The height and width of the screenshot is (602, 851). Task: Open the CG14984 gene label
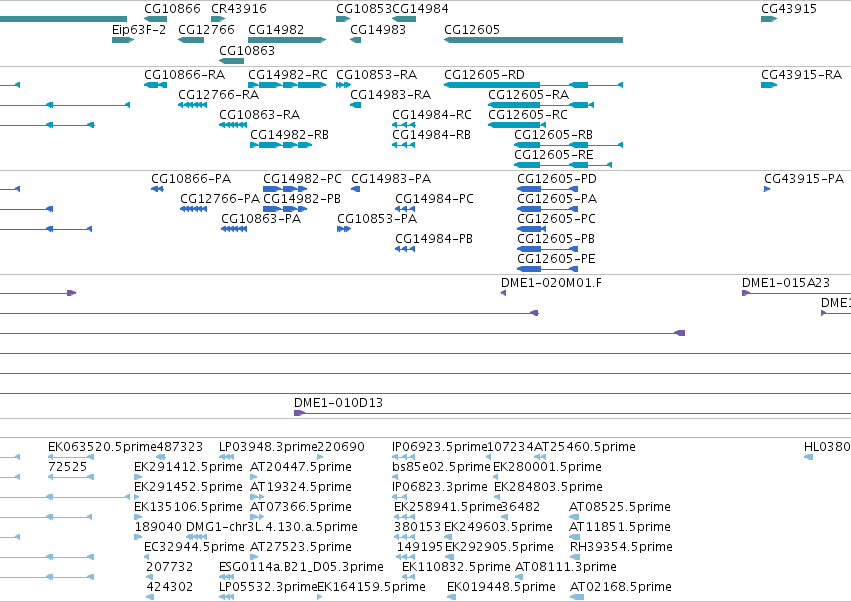tap(420, 9)
